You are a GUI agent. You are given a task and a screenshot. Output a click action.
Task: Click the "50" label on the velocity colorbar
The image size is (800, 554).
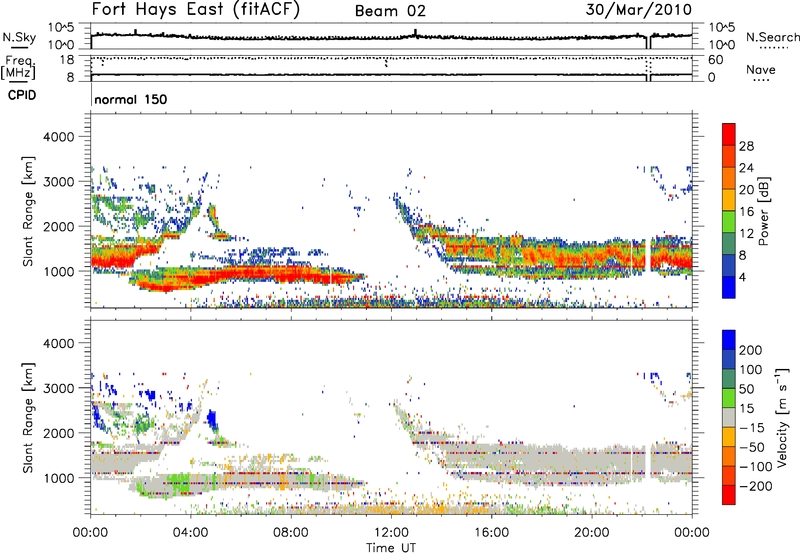click(x=746, y=389)
